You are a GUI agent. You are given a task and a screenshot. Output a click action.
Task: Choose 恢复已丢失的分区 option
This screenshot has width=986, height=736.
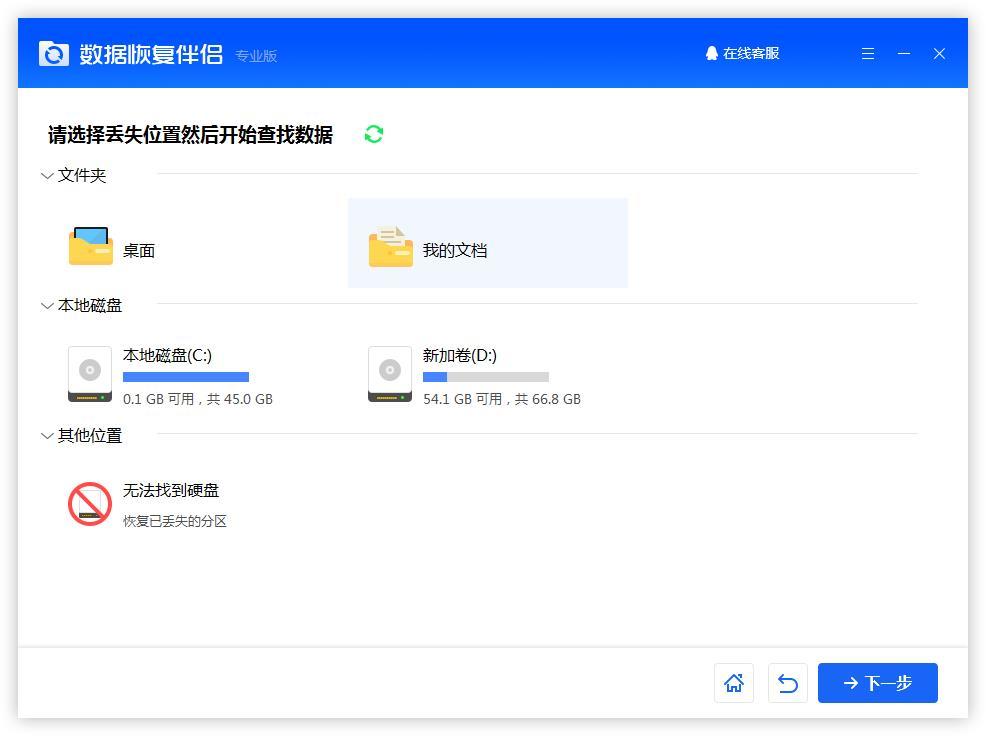point(175,520)
